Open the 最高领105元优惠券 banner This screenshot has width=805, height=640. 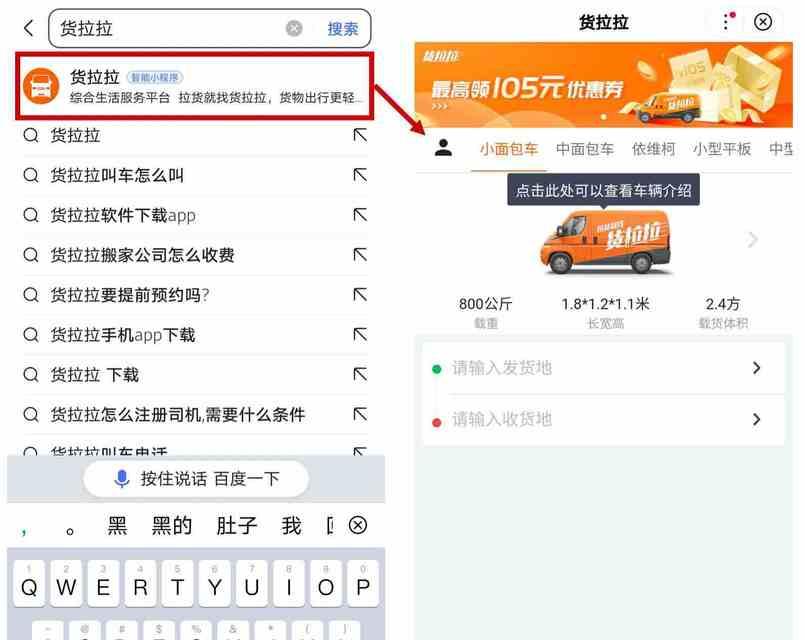point(604,85)
